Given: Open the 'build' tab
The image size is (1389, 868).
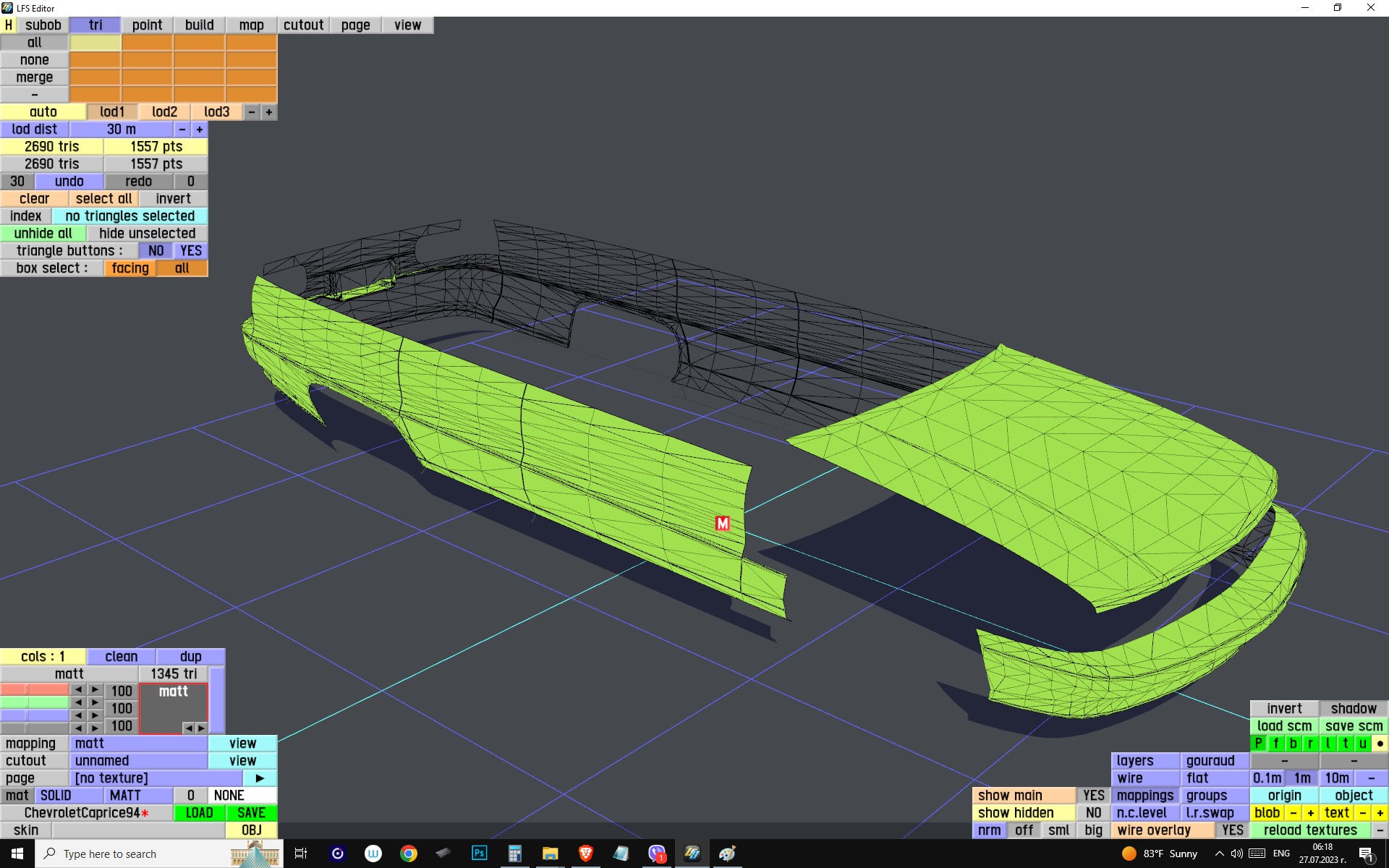Looking at the screenshot, I should (199, 25).
